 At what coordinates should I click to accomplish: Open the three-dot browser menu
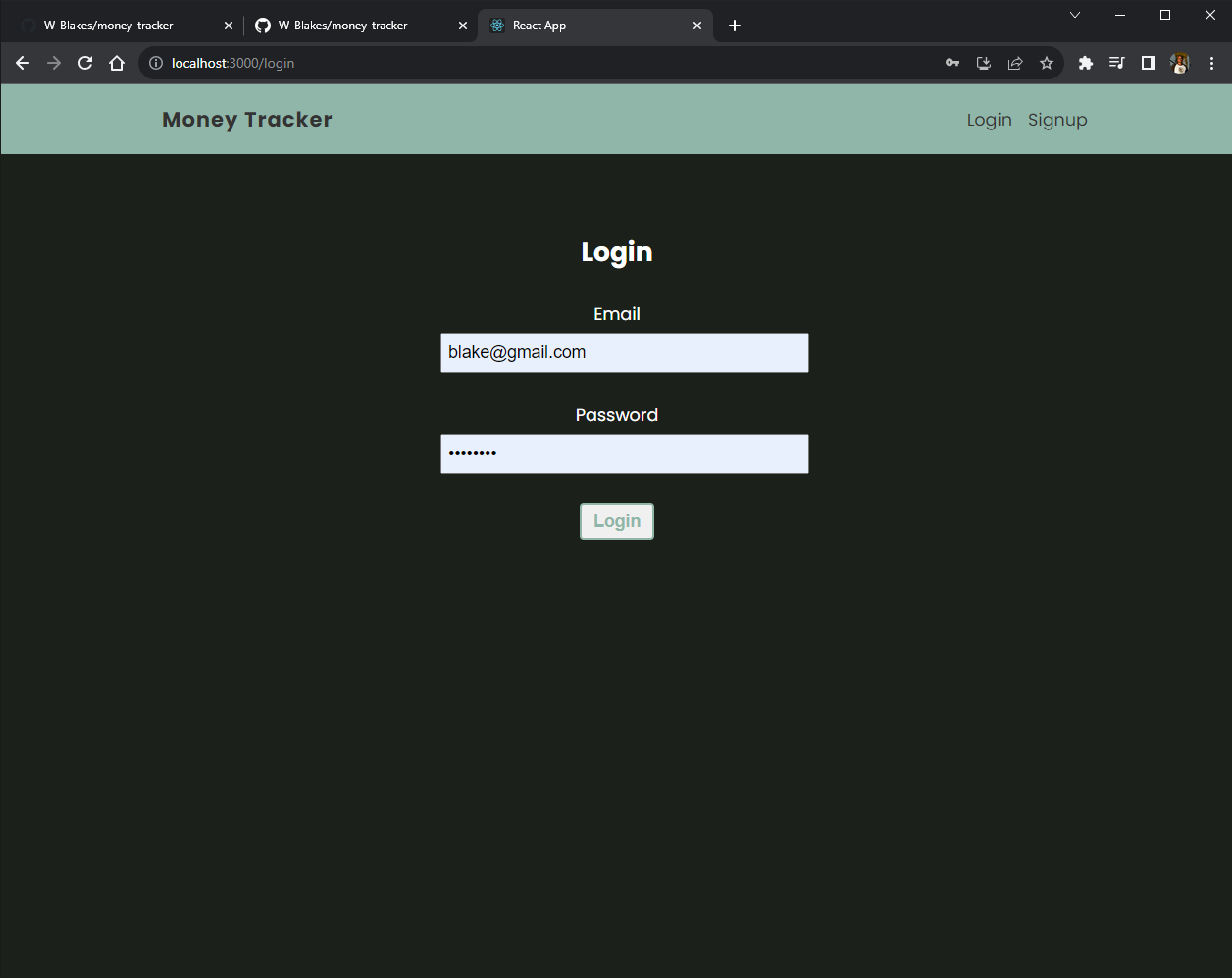point(1211,62)
